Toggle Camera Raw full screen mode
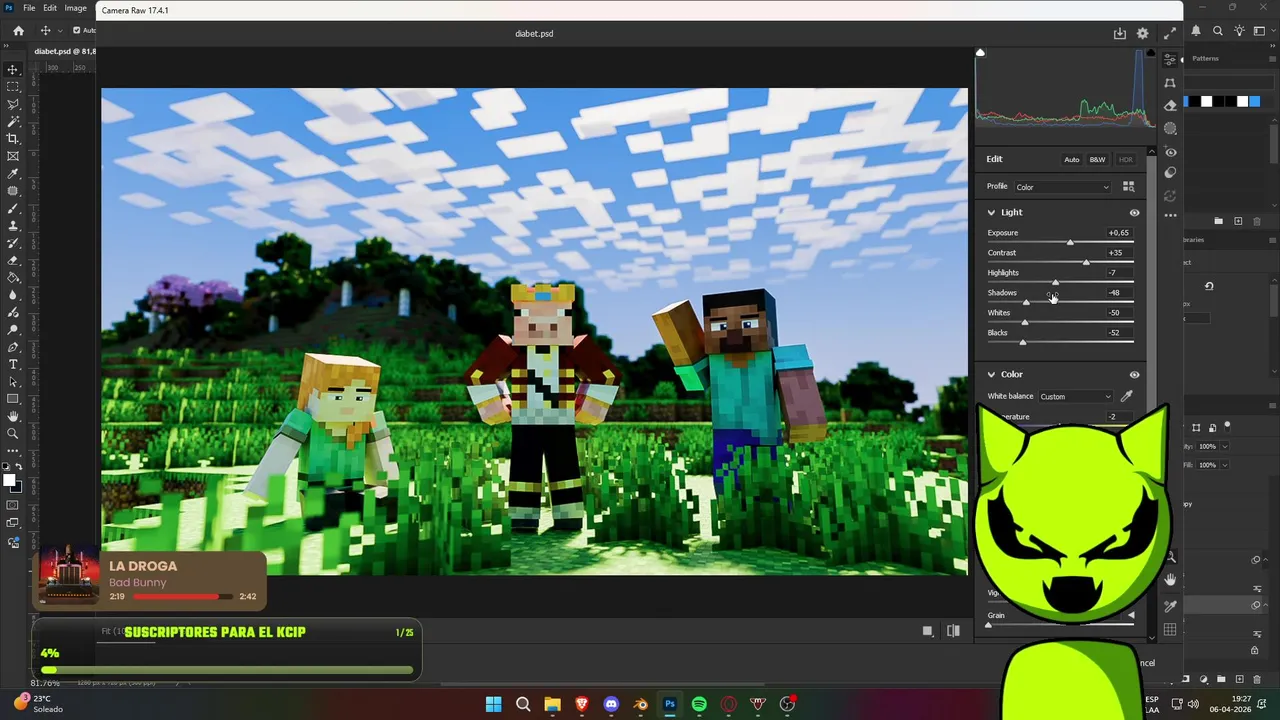The width and height of the screenshot is (1280, 720). [1170, 33]
